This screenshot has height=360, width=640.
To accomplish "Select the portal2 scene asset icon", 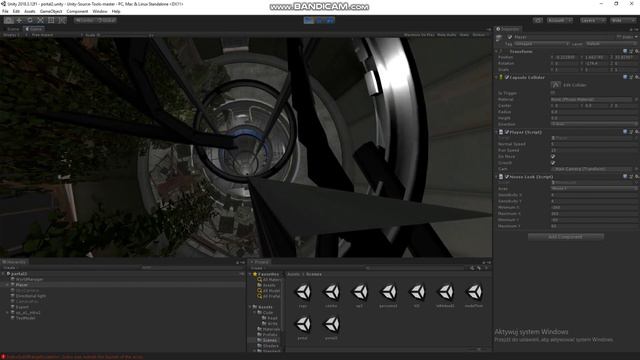I will pos(331,324).
